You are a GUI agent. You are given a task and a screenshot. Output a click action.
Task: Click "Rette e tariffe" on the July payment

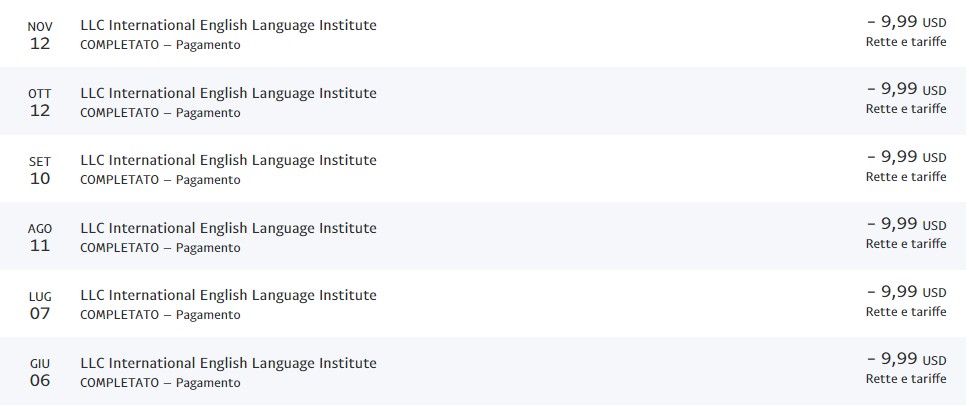[906, 312]
